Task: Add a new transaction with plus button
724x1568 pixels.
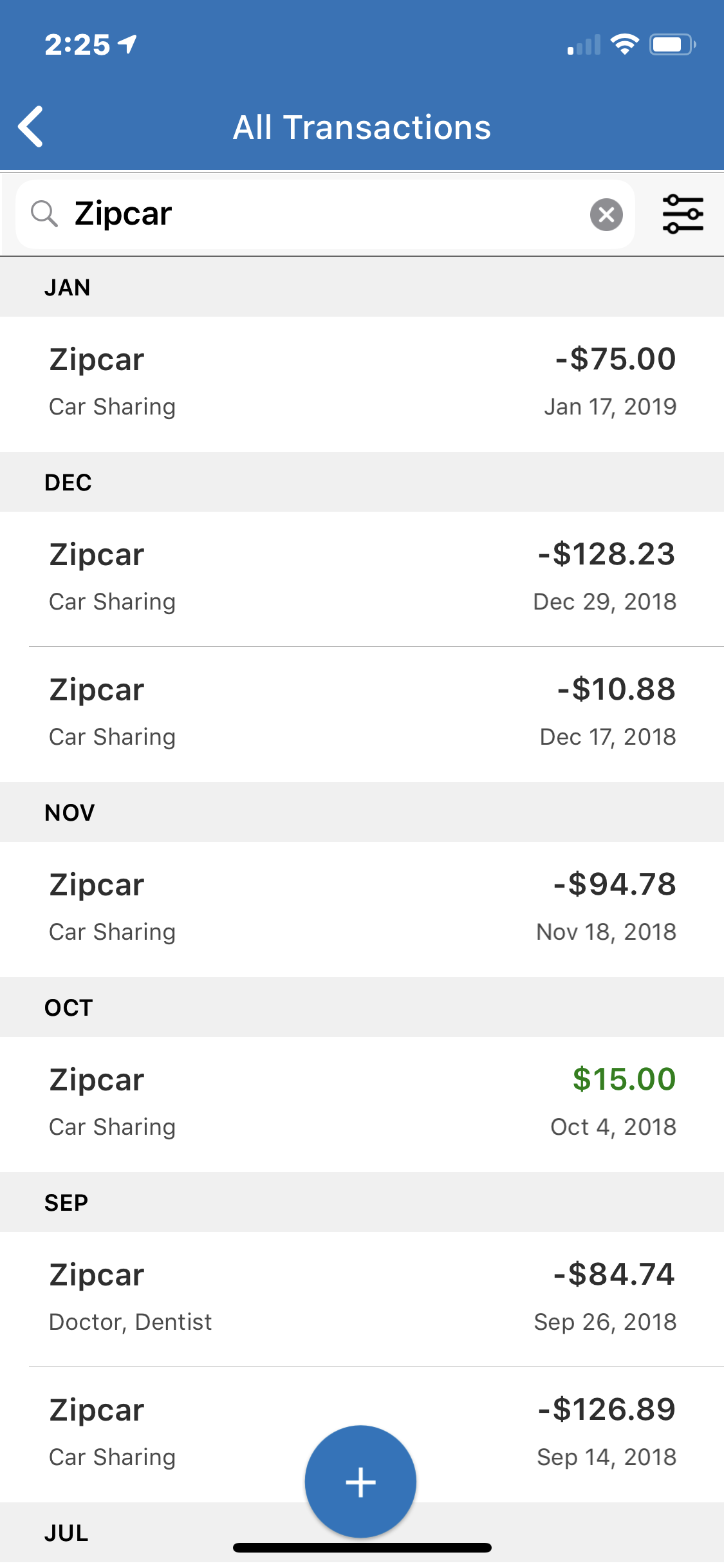Action: (x=360, y=1482)
